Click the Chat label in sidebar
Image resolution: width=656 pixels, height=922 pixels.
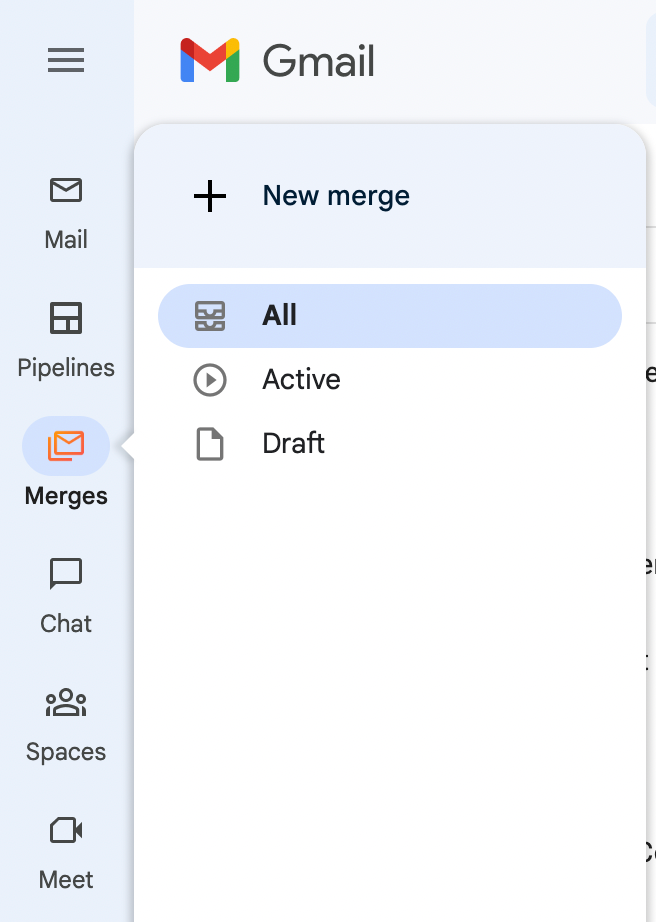tap(66, 623)
